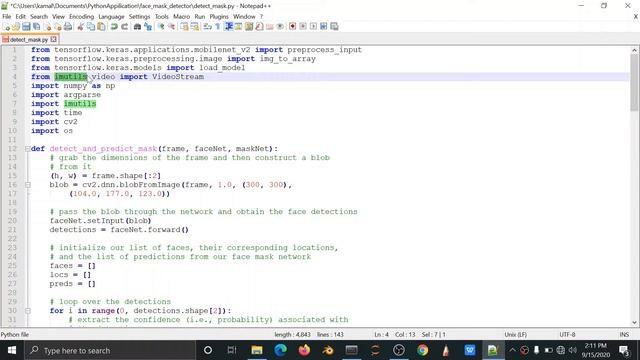The width and height of the screenshot is (640, 360).
Task: Toggle INS insert mode in status bar
Action: click(x=624, y=335)
